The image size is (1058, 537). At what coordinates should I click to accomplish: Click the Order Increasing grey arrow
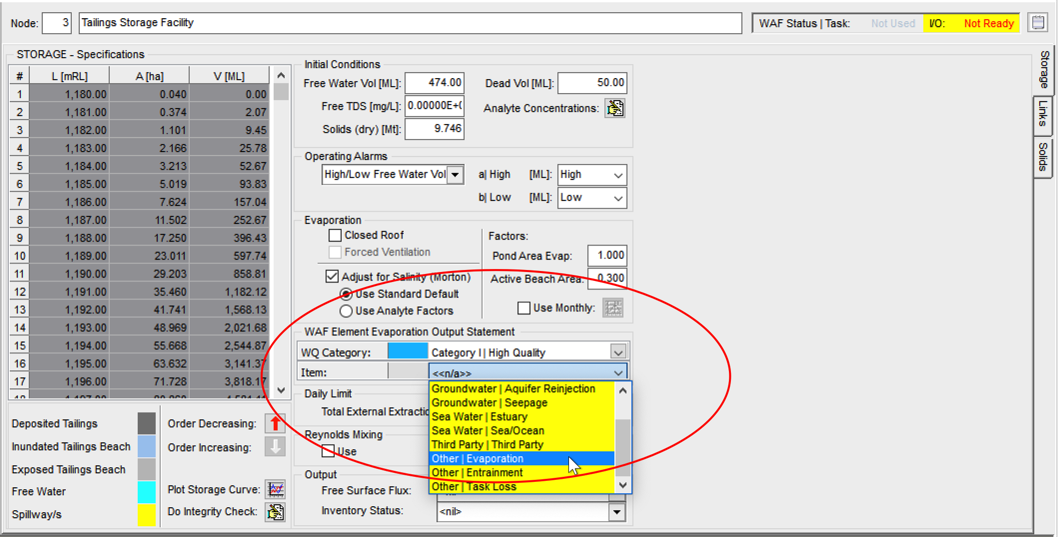(275, 447)
